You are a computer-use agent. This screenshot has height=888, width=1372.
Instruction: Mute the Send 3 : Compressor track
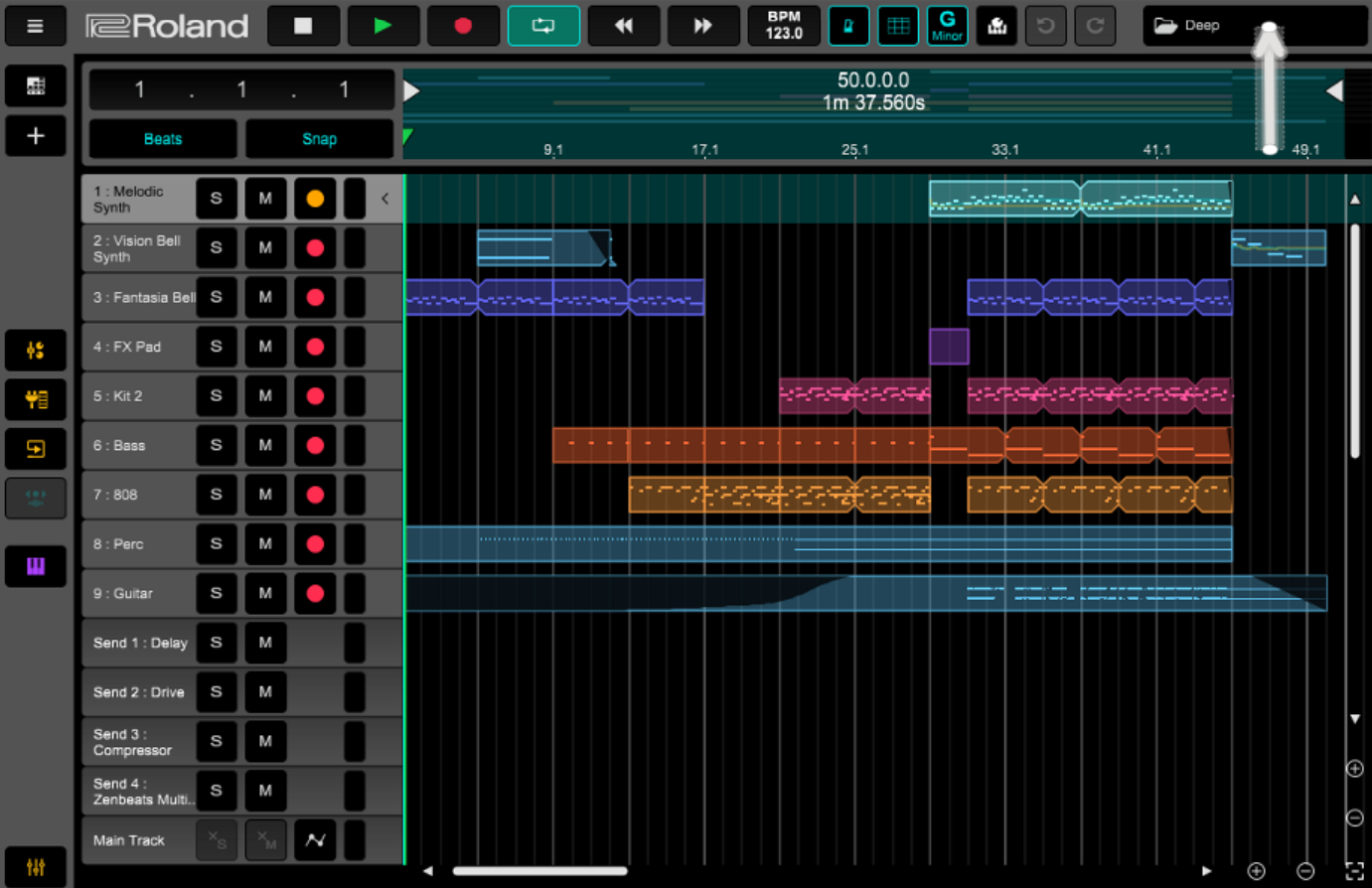click(265, 741)
